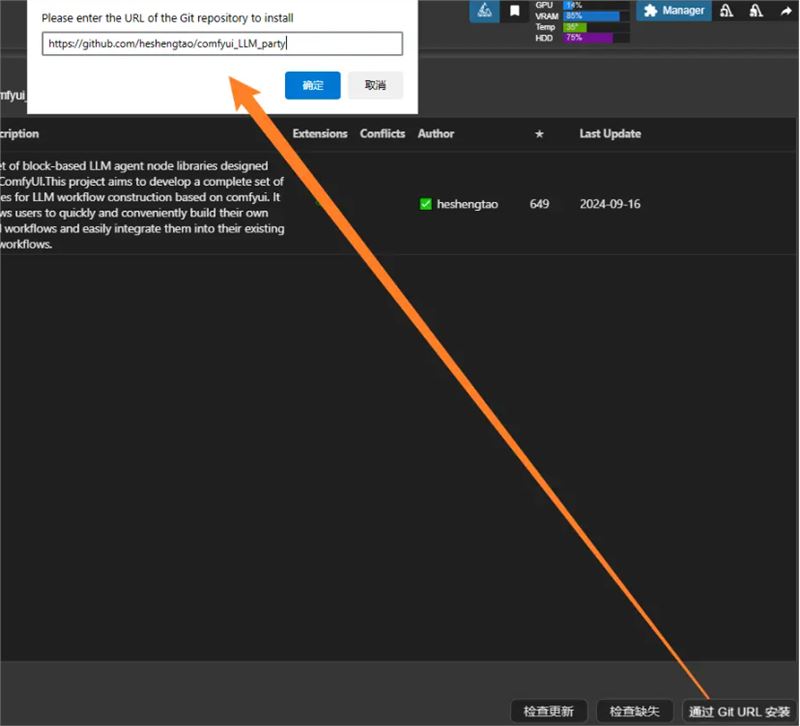The image size is (800, 726).
Task: Click the first unload models icon
Action: point(727,11)
